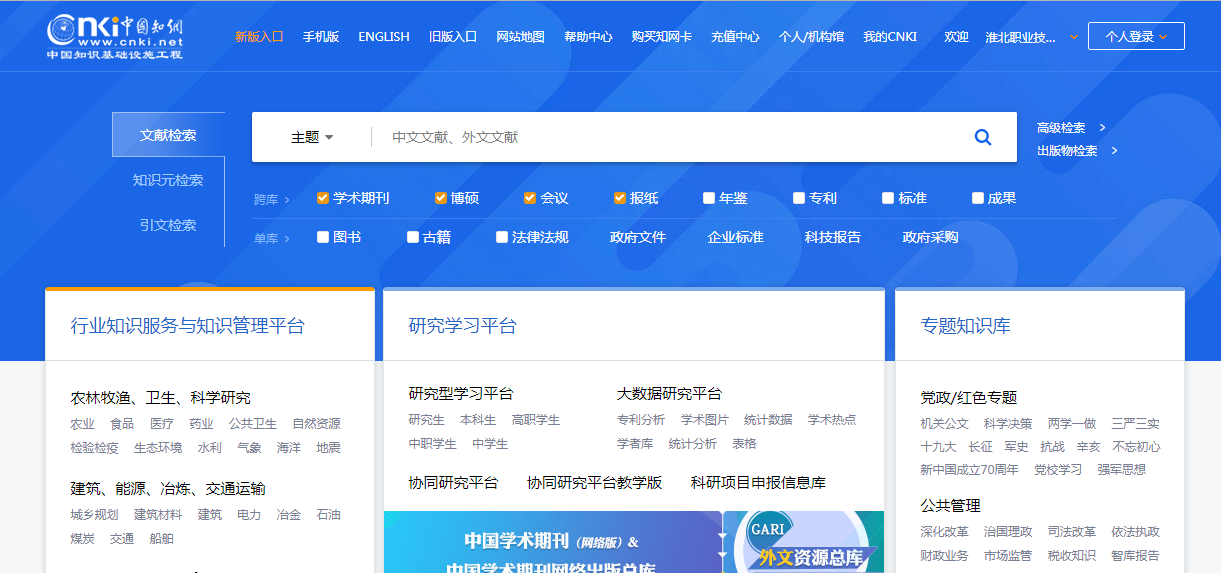Check the 标准 checkbox
Viewport: 1221px width, 573px height.
888,198
